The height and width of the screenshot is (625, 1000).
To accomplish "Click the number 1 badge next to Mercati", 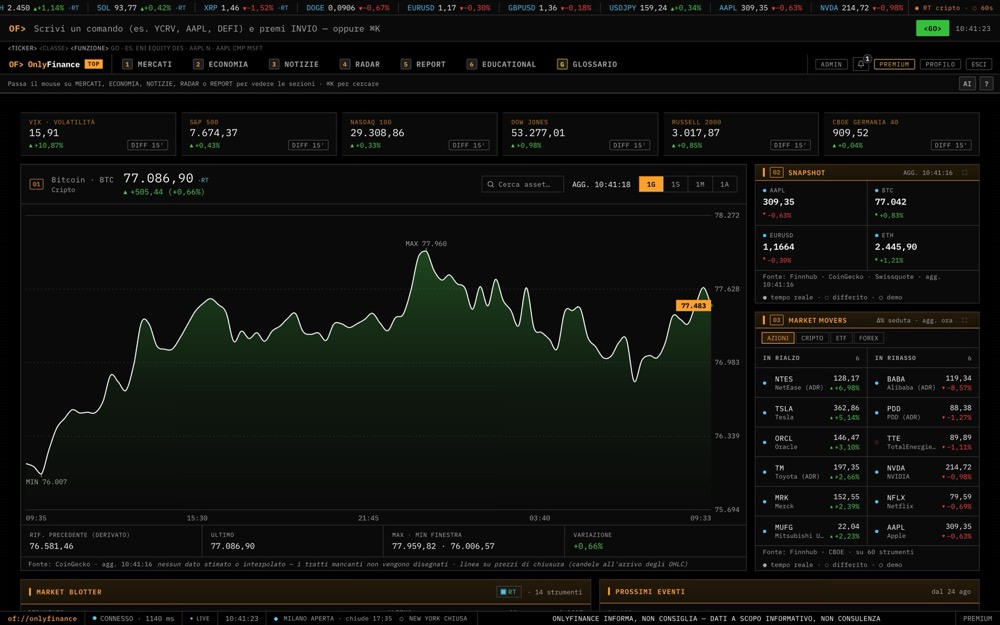I will click(127, 64).
